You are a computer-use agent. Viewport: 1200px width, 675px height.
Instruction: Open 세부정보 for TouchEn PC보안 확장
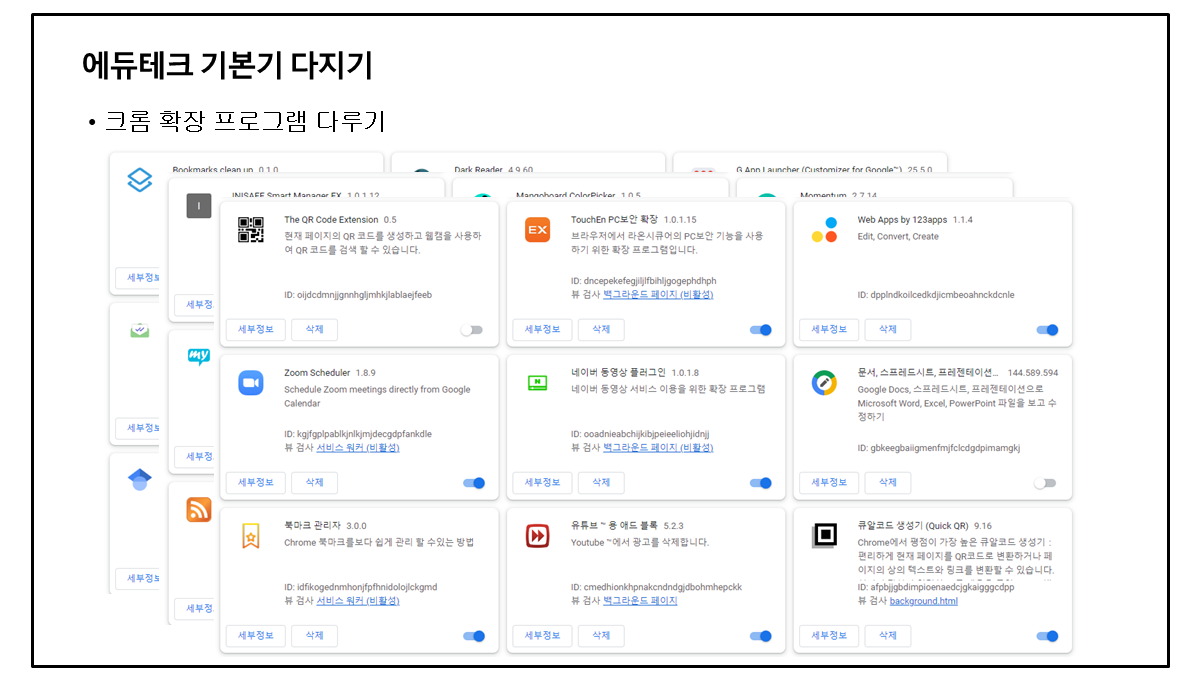click(543, 329)
